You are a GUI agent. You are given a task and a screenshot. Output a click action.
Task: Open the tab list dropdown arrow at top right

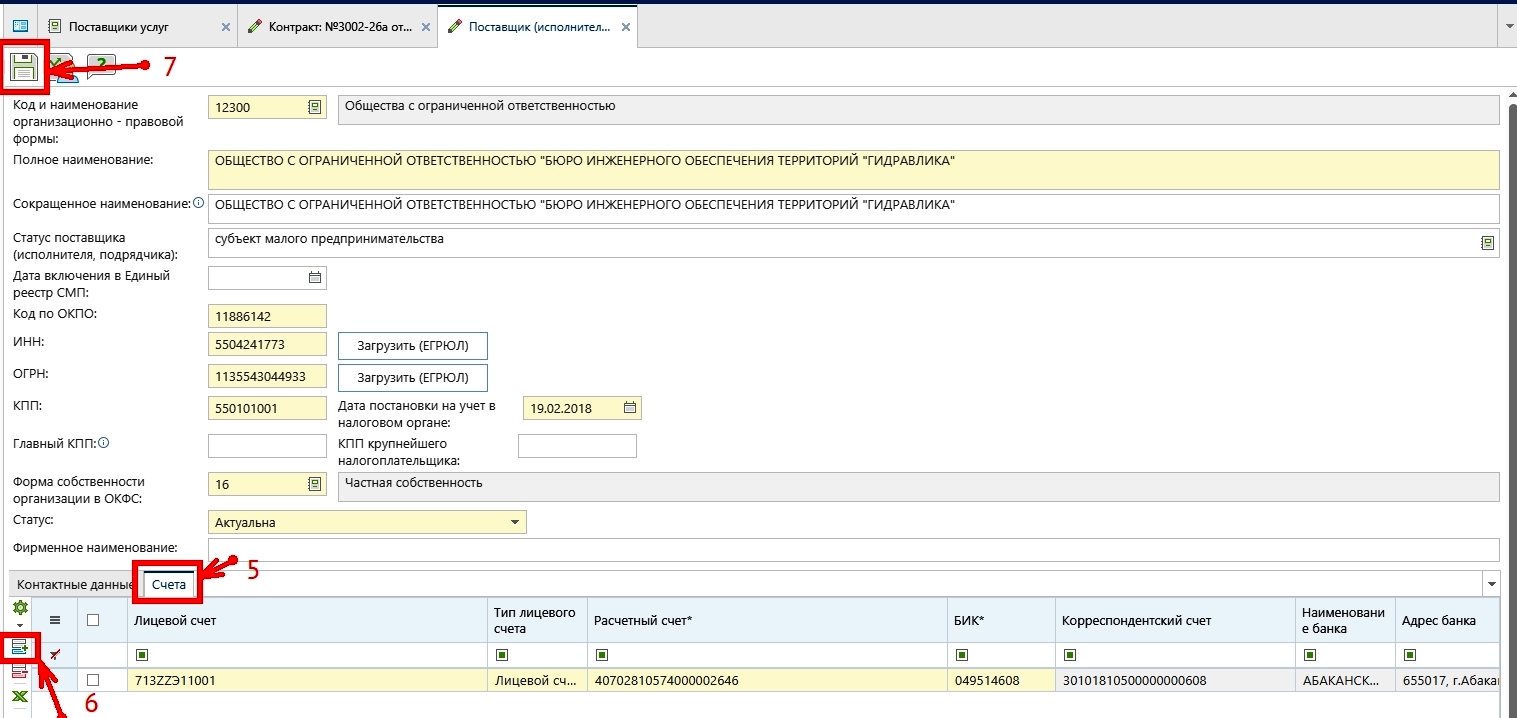[x=1508, y=27]
